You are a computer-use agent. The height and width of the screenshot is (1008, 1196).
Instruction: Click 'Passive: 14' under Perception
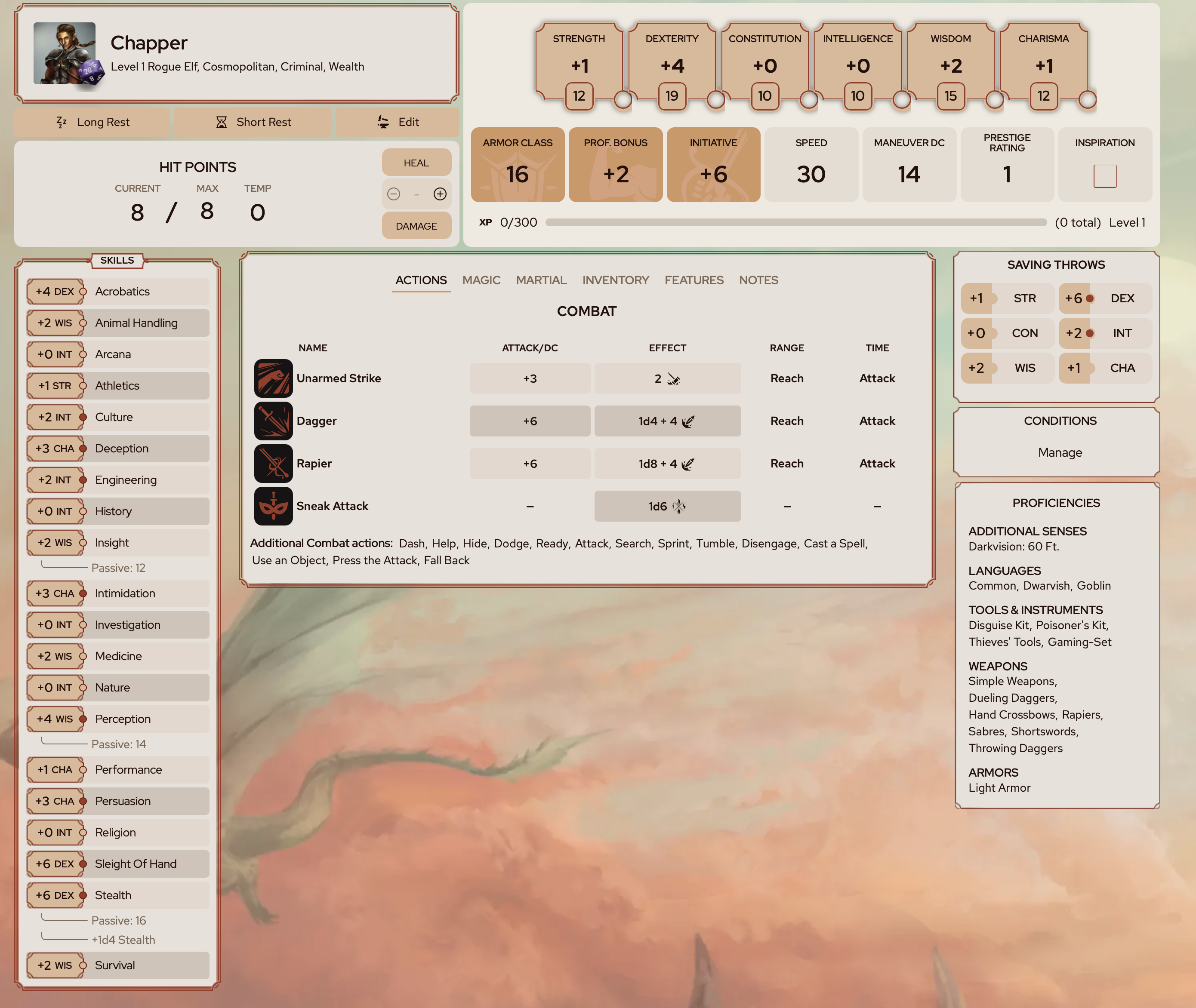tap(118, 744)
